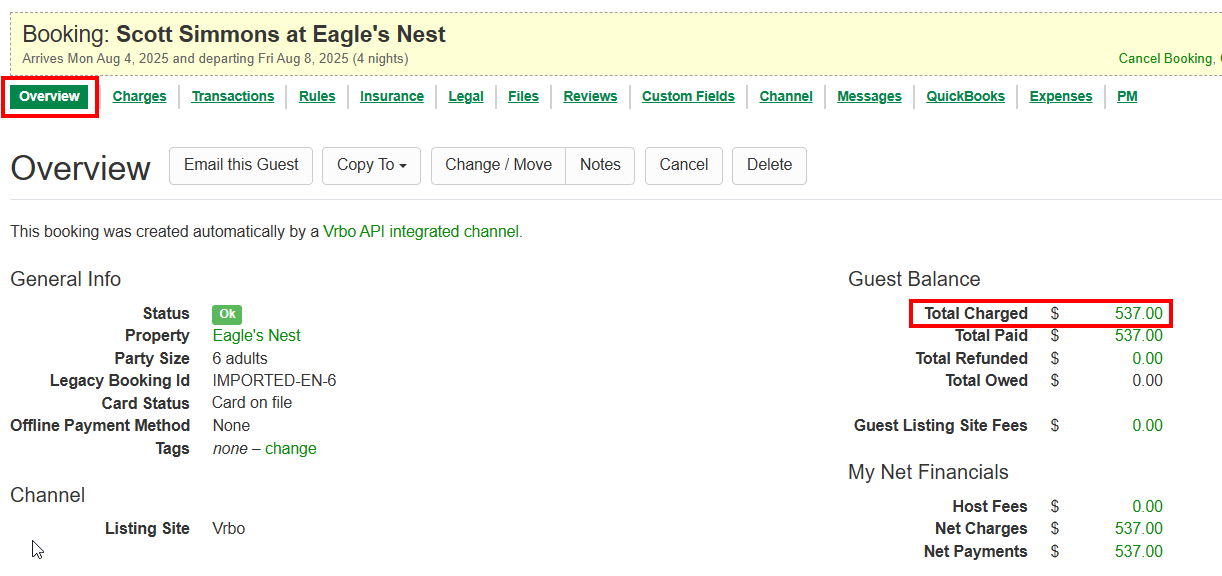Go to the Rules tab
Screen dimensions: 1222x576
[x=317, y=97]
